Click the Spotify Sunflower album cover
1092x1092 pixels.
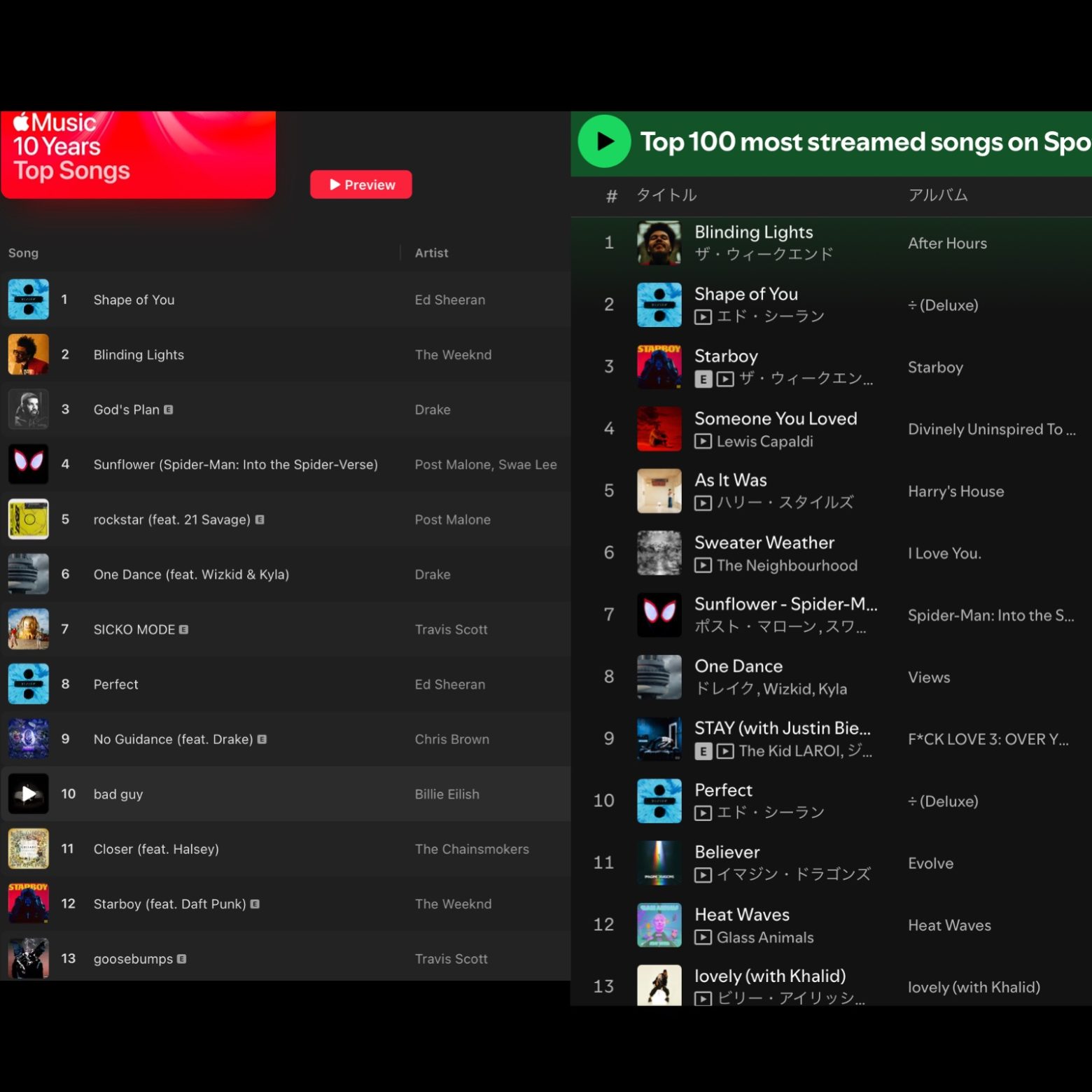point(659,615)
